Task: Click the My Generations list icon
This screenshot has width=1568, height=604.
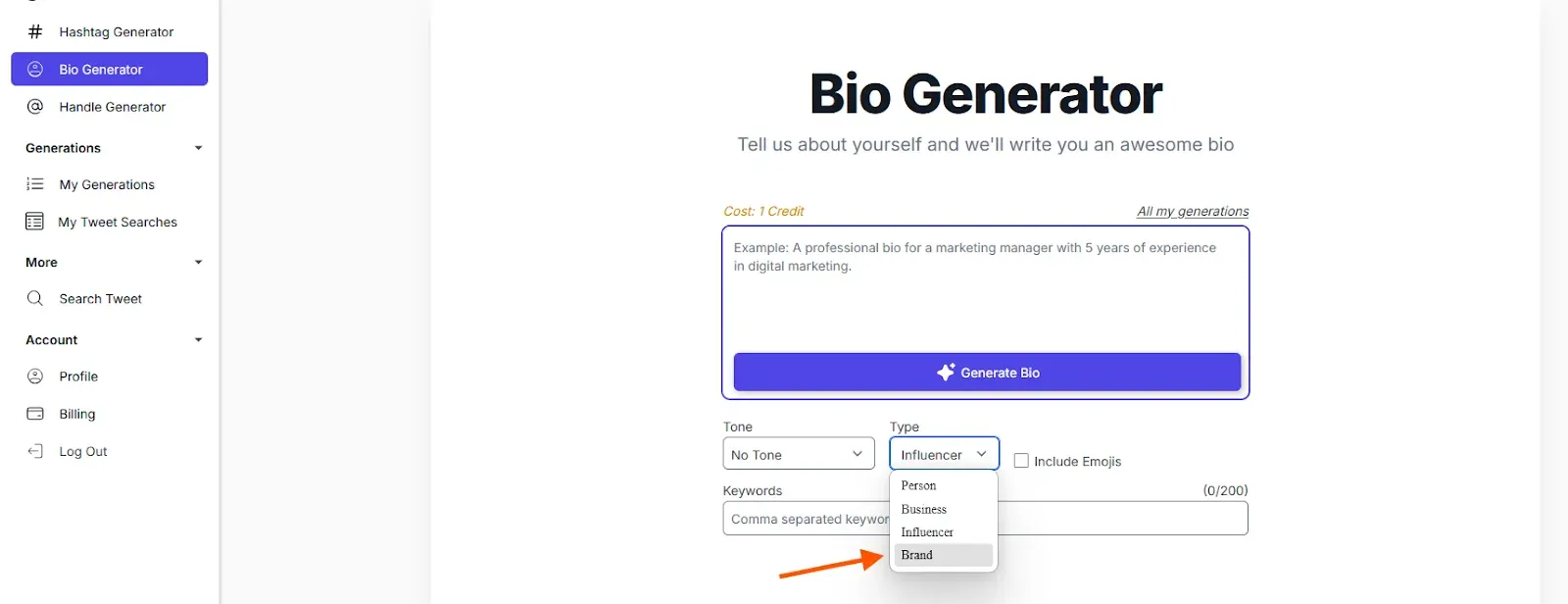Action: point(34,183)
